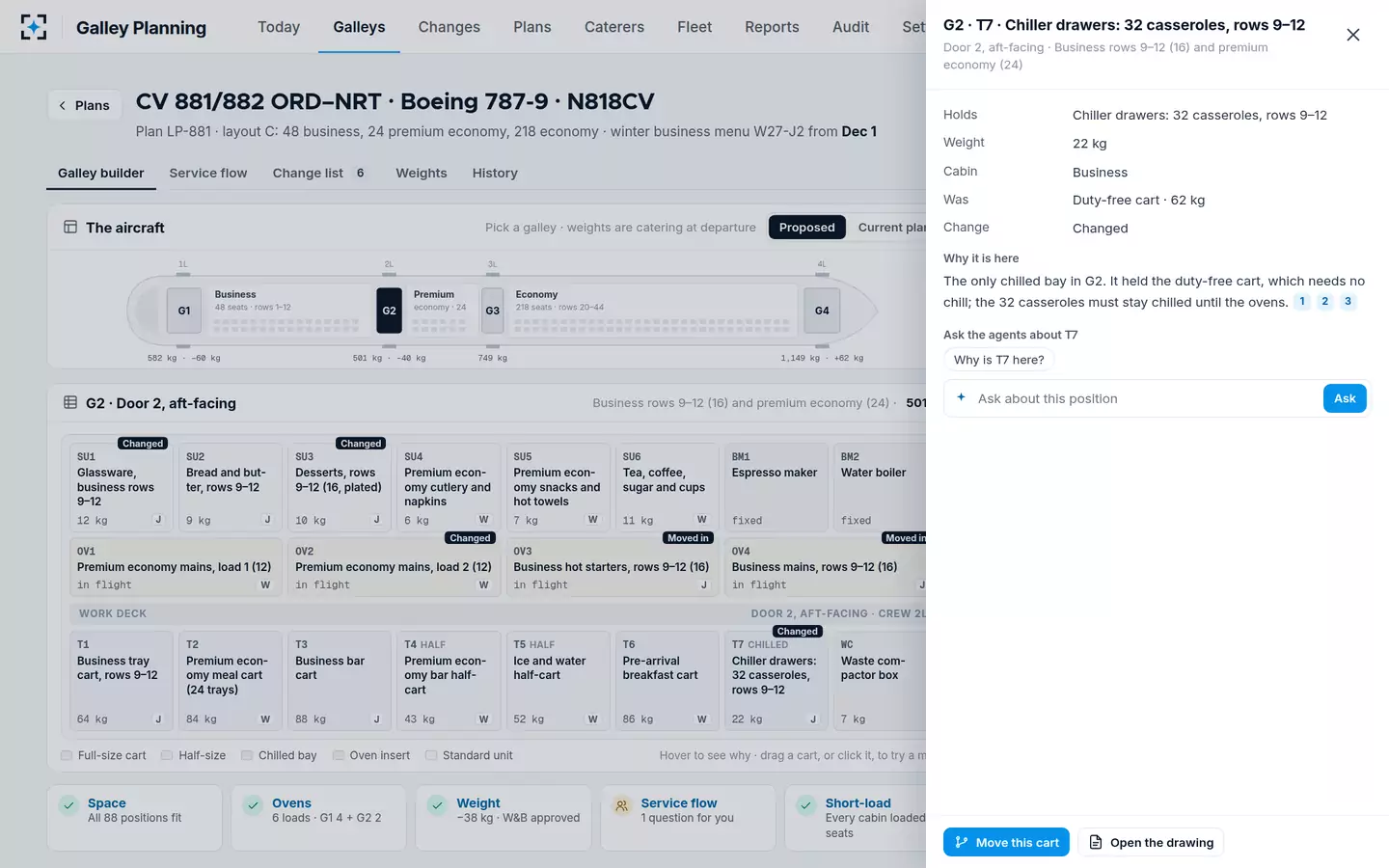Click the grid icon beside G2 Door 2 heading
1389x868 pixels.
(70, 403)
